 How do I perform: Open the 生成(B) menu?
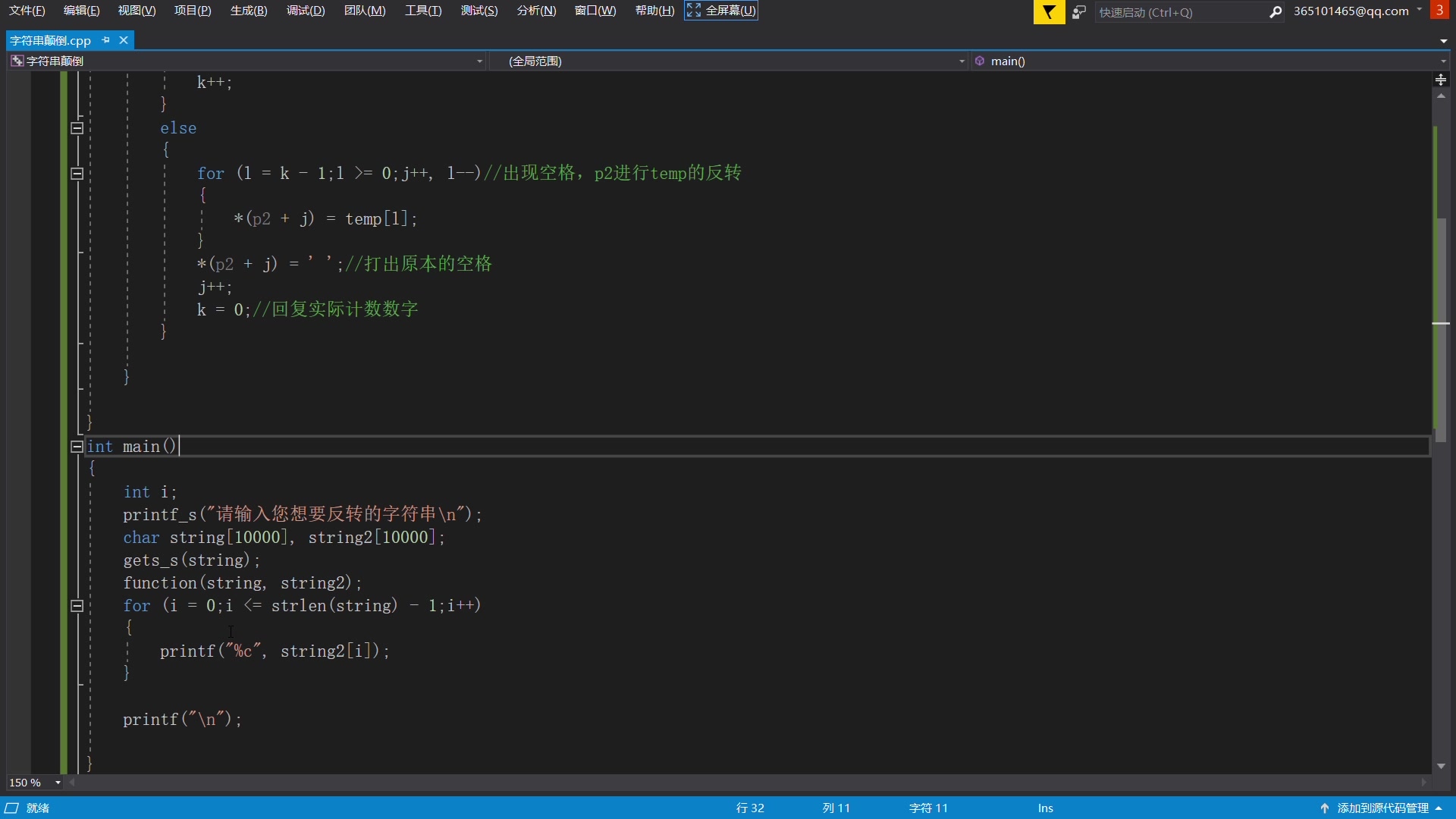tap(249, 11)
